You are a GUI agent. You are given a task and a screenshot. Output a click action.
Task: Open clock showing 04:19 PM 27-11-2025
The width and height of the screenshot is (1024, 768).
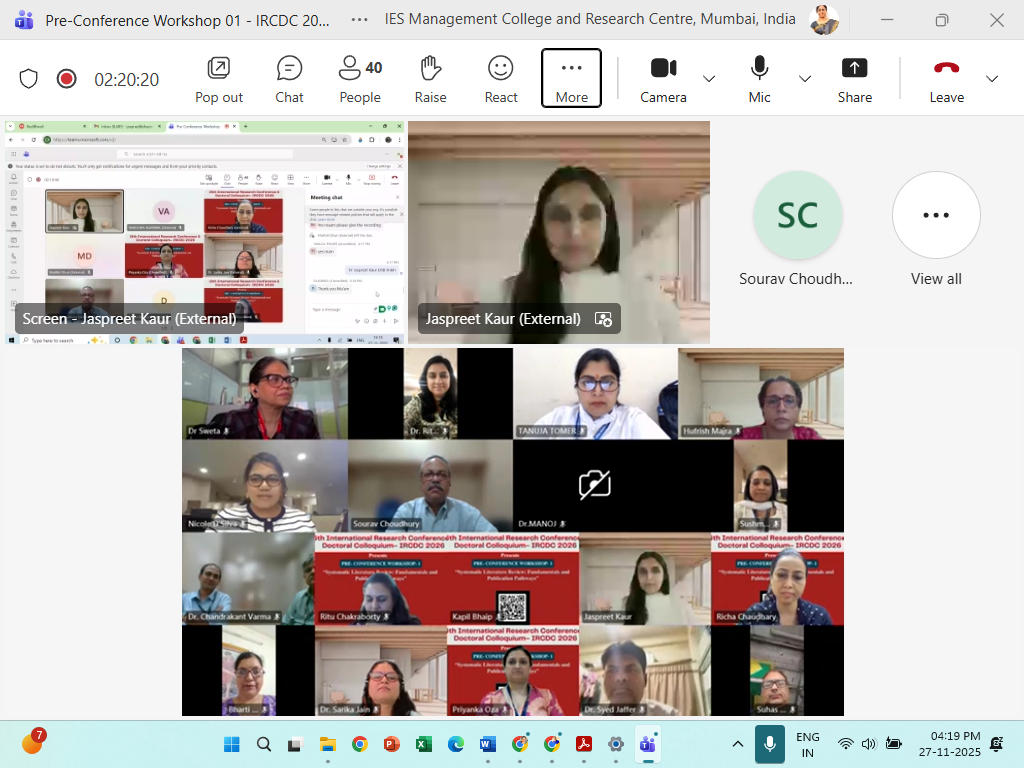pos(950,744)
